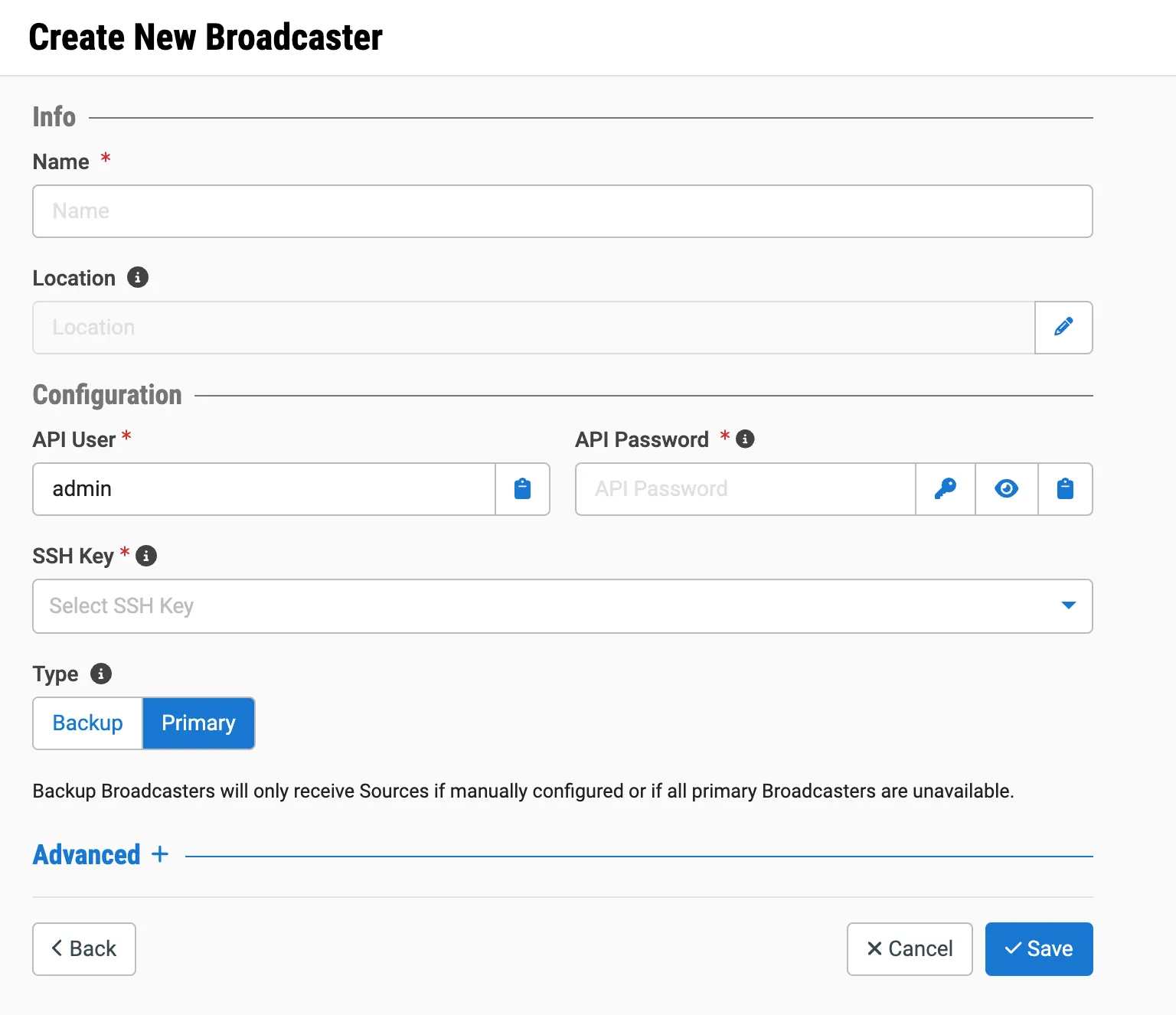Click the Configuration section heading
The width and height of the screenshot is (1176, 1015).
(107, 395)
